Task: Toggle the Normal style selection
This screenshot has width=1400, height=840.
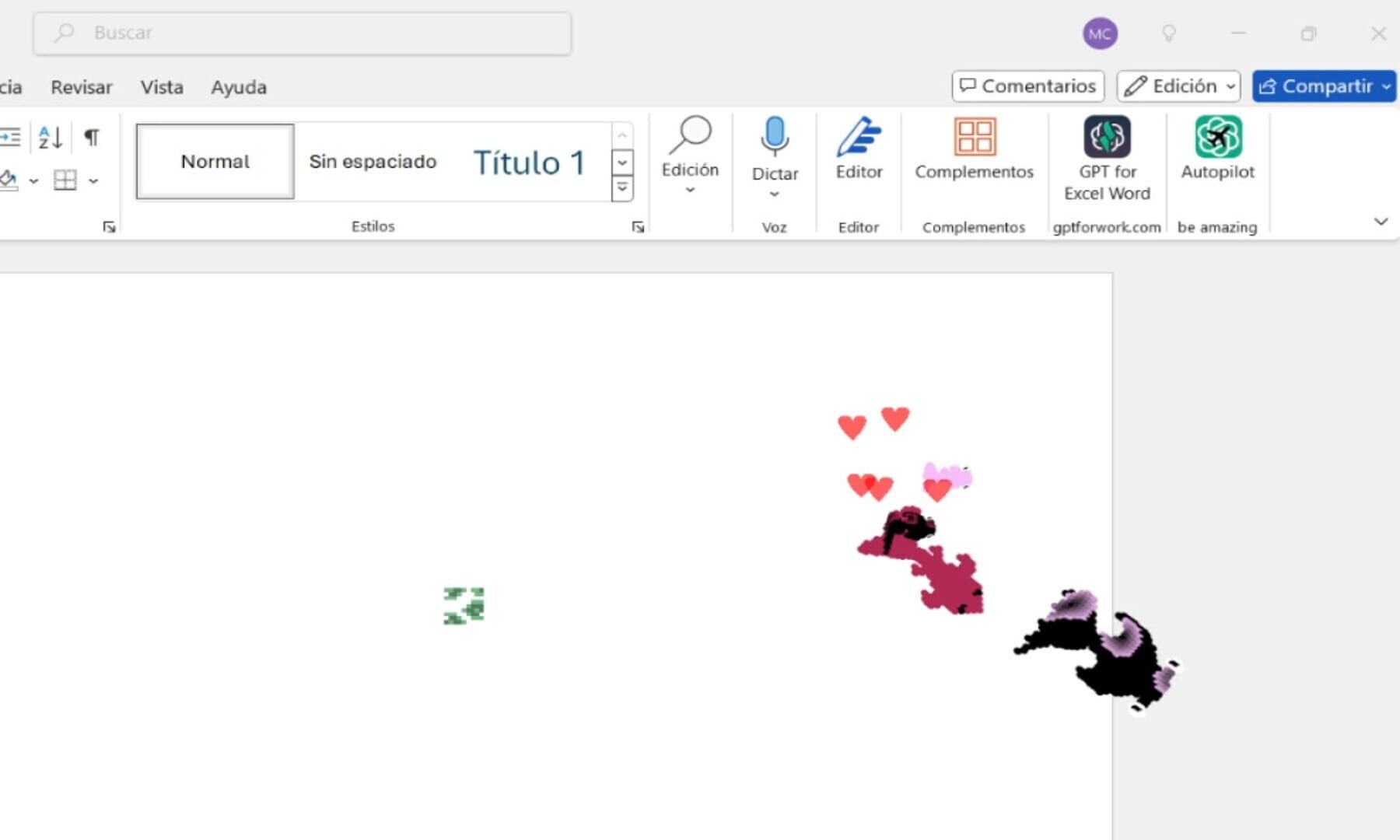Action: (x=215, y=161)
